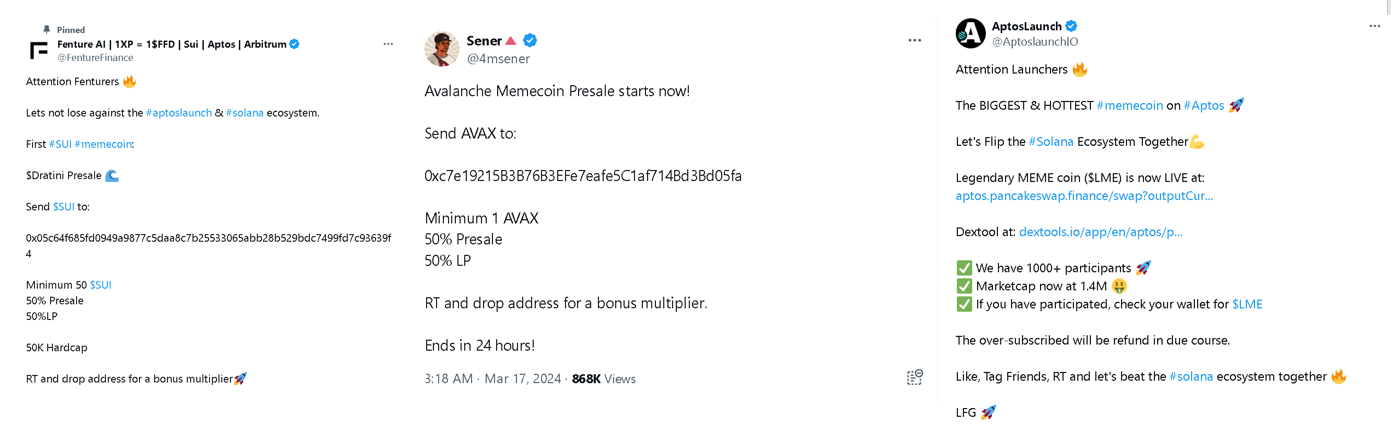Open the #Aptos hashtag link
The height and width of the screenshot is (431, 1391).
coord(1204,105)
